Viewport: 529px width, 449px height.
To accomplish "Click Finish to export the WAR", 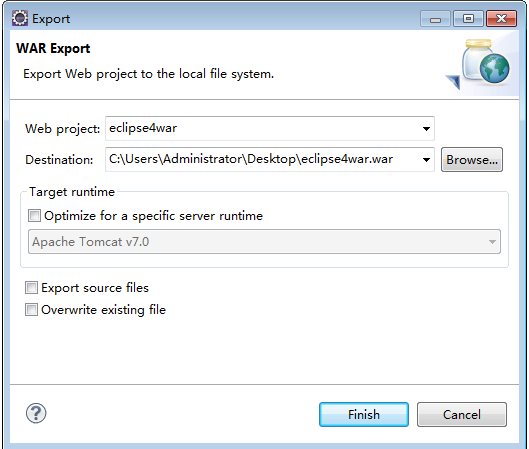I will (x=364, y=415).
